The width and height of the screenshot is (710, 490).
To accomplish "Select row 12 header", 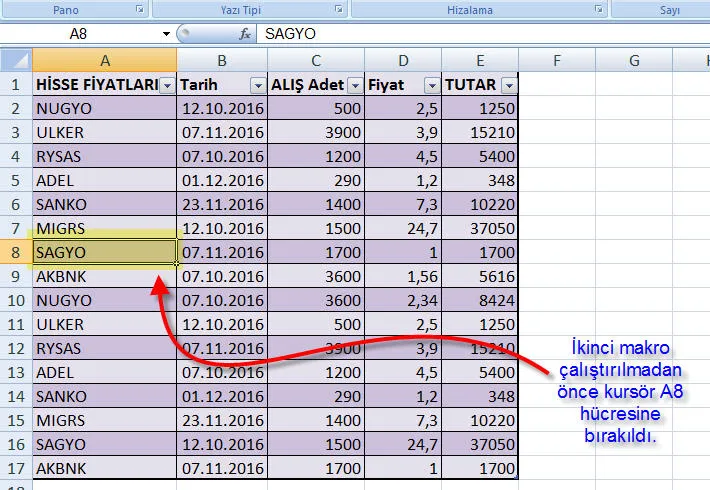I will (x=16, y=349).
